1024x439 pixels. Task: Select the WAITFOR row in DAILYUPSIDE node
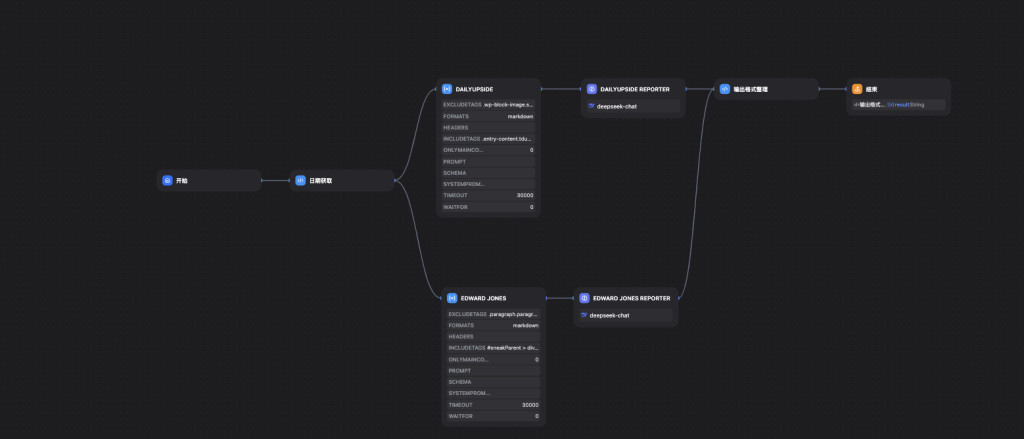488,207
